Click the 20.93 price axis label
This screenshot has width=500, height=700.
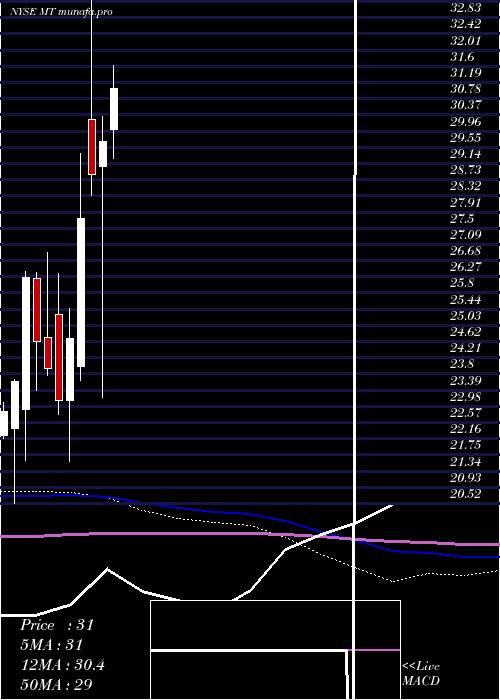[466, 477]
